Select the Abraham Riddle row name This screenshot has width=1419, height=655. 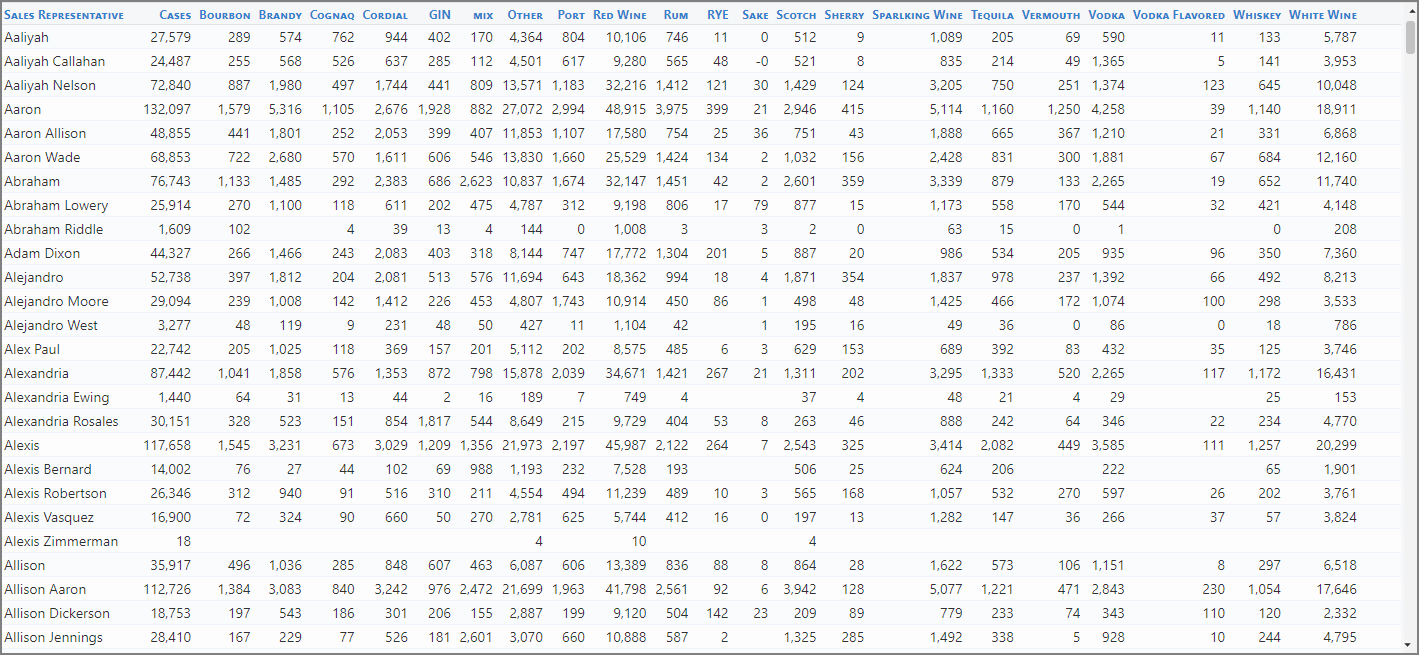[x=53, y=229]
